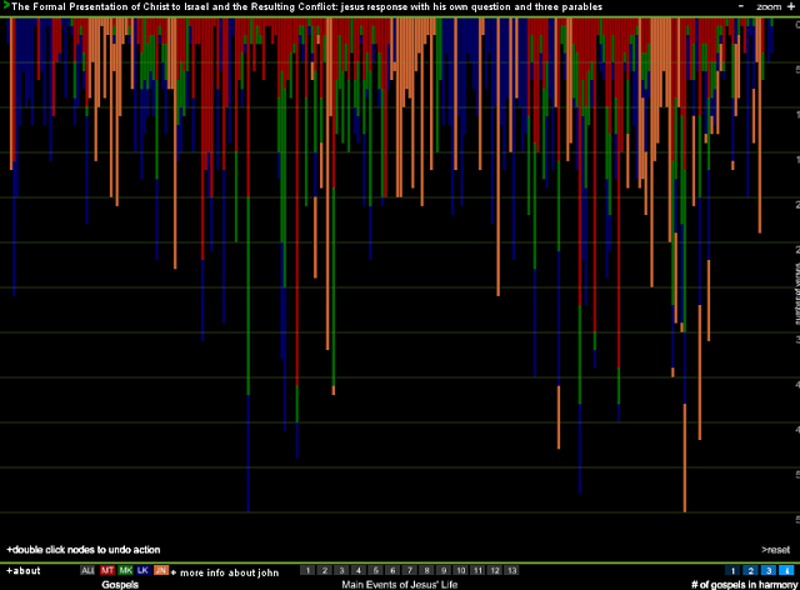Expand the +about section

tap(23, 571)
